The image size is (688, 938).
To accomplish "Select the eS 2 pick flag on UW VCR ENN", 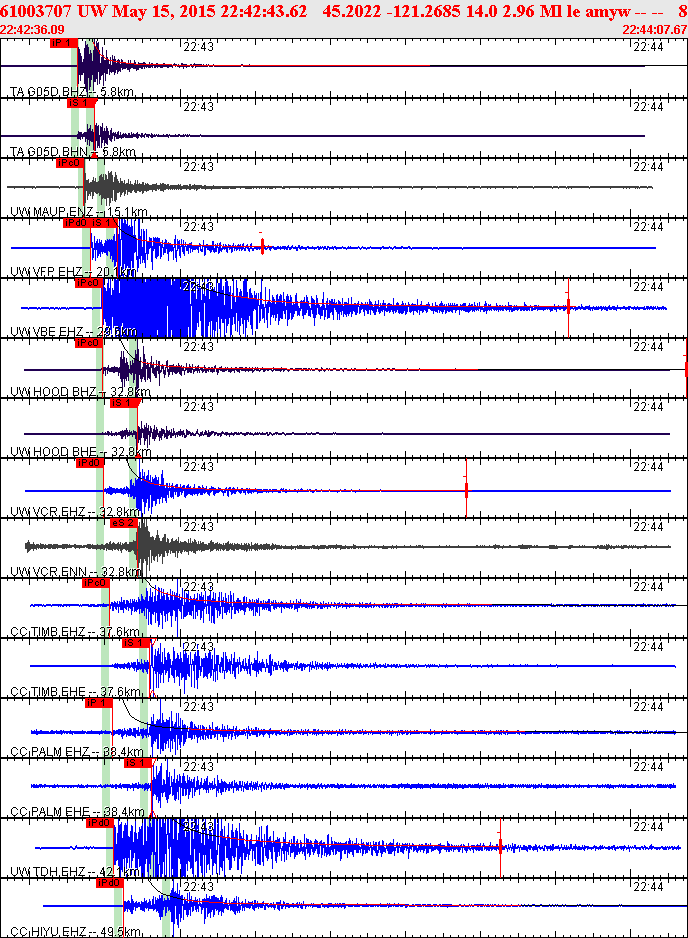I will (124, 523).
